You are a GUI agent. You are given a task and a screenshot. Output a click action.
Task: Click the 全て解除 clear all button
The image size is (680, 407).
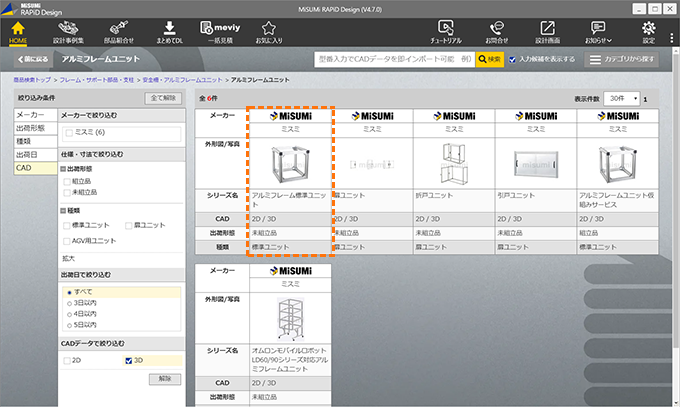coord(165,99)
